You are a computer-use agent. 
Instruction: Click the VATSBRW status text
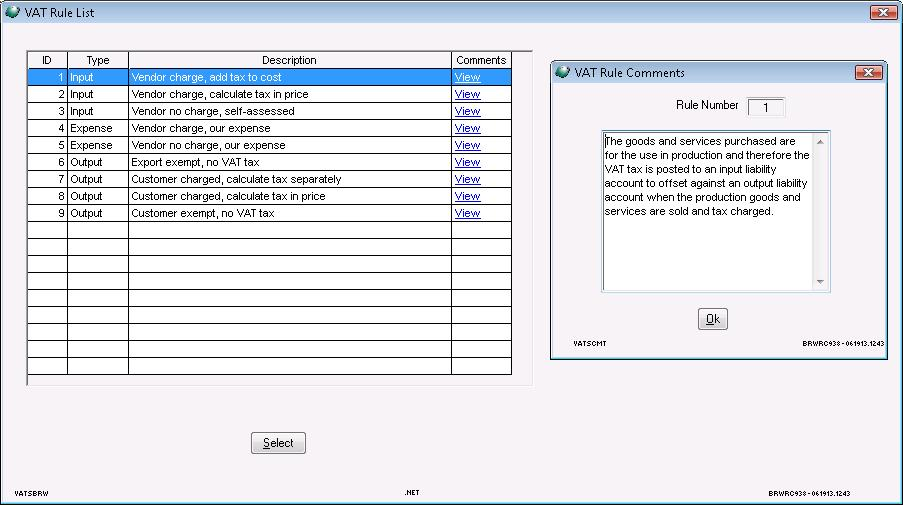(x=31, y=493)
